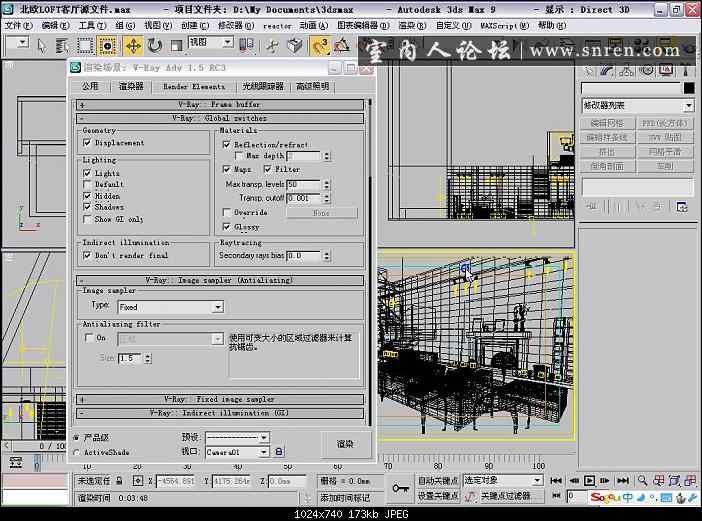Collapse V-Ray Indirect illumination (GI) rollout

point(220,413)
